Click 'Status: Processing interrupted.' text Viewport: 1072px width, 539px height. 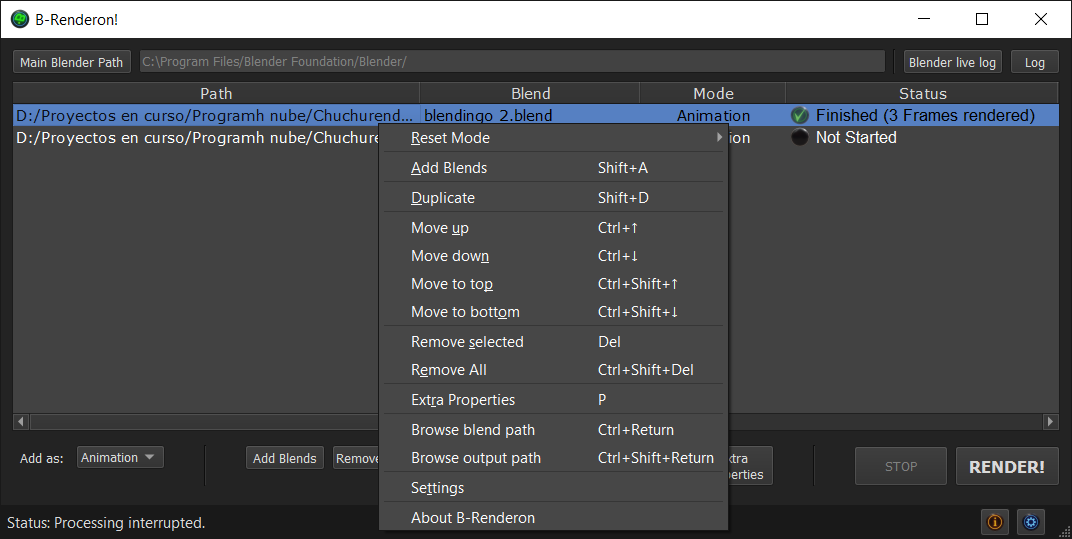[106, 523]
